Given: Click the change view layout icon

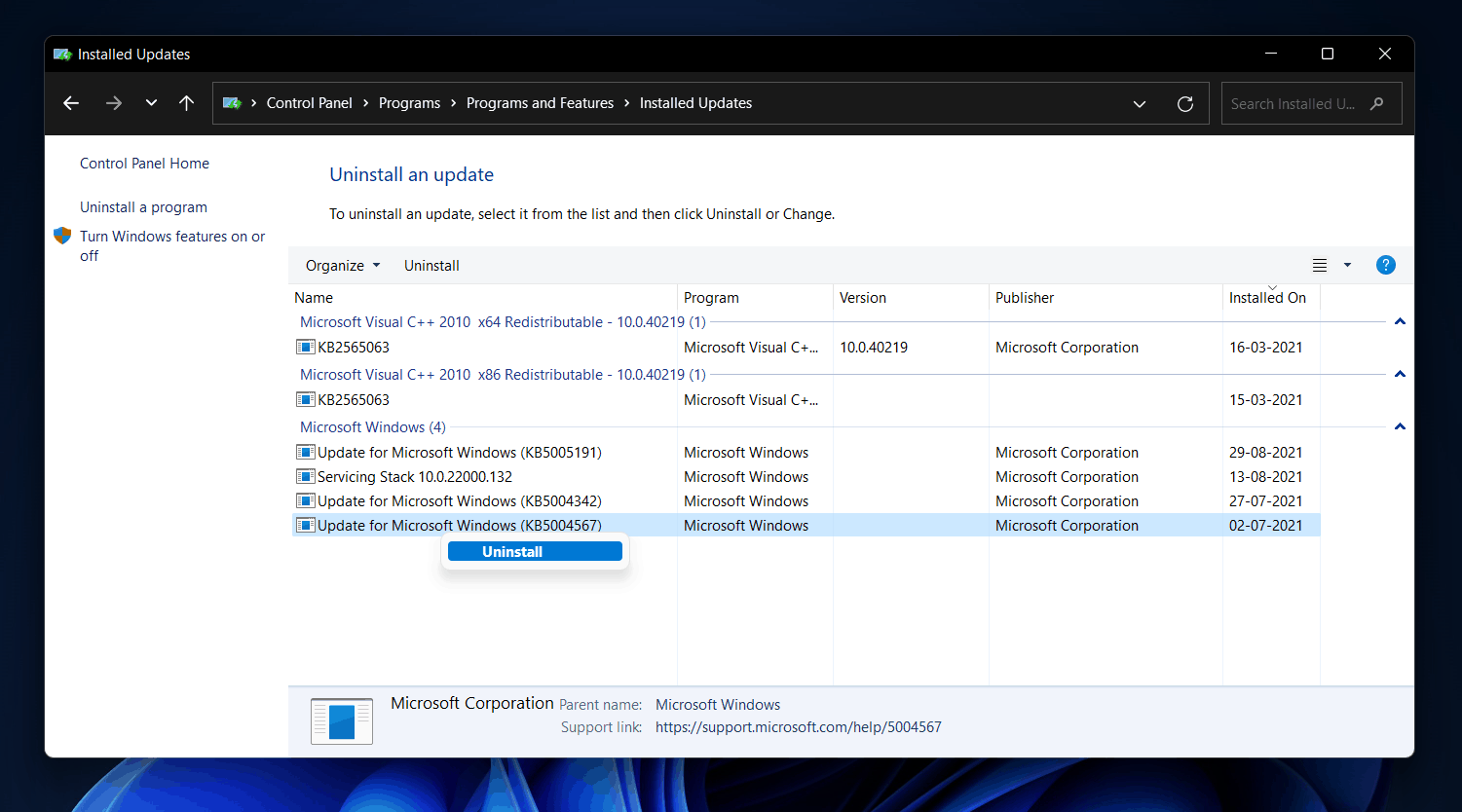Looking at the screenshot, I should click(1320, 265).
